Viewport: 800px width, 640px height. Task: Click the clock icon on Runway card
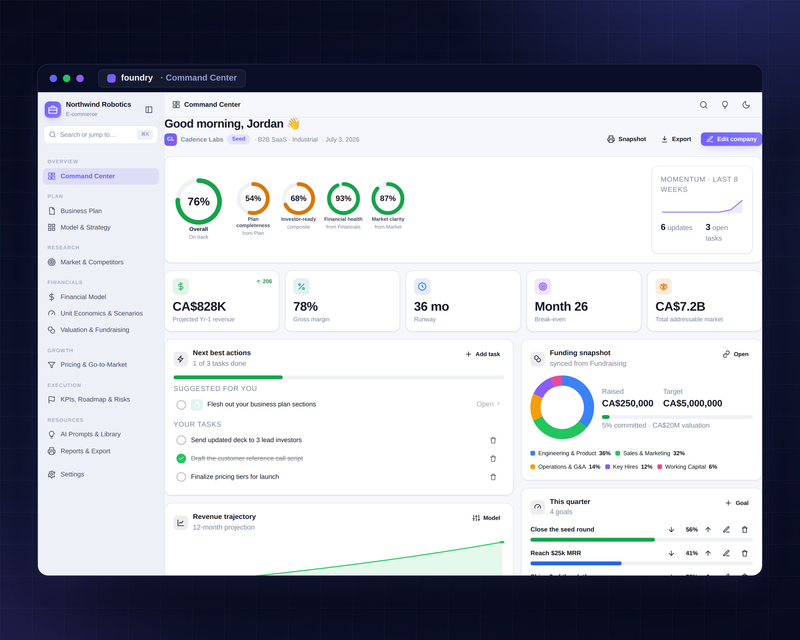(x=422, y=287)
